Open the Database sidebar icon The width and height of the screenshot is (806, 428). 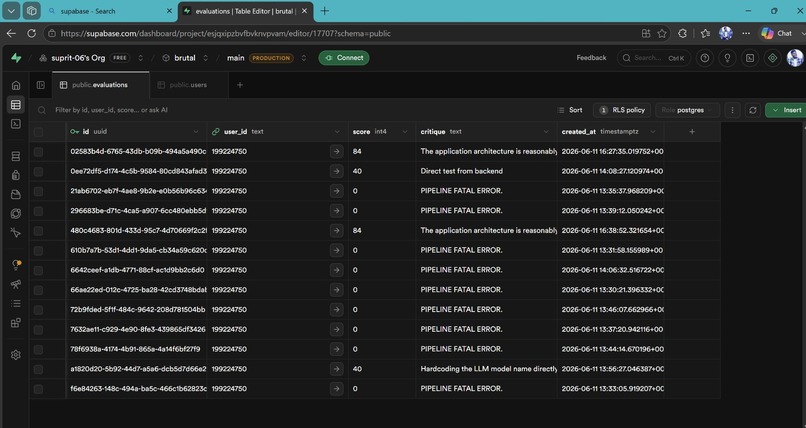click(x=16, y=156)
